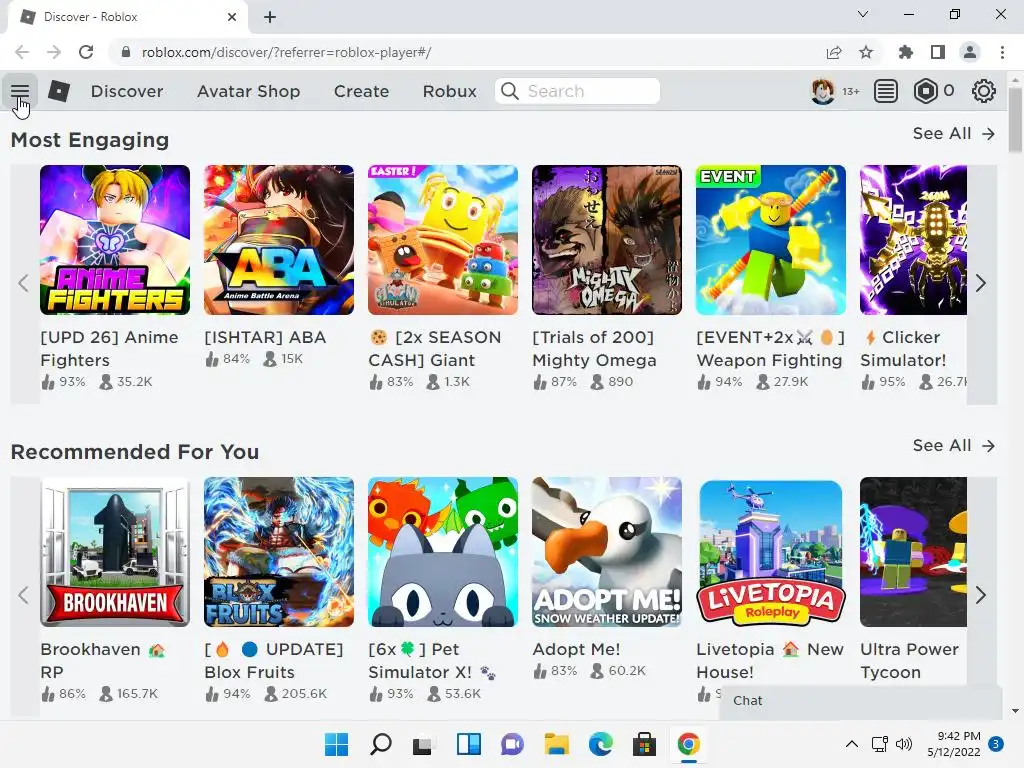See All for Most Engaging
The width and height of the screenshot is (1024, 768).
coord(953,133)
